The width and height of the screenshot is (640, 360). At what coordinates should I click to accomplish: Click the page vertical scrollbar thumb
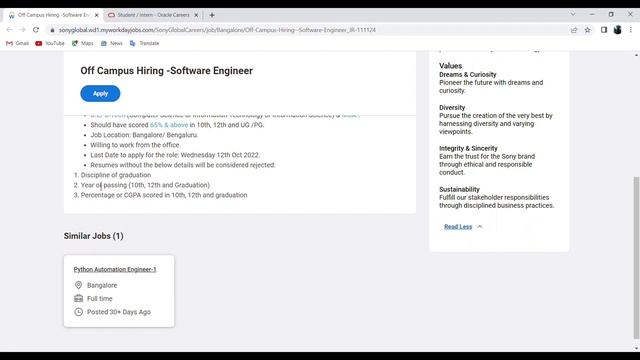pos(636,258)
